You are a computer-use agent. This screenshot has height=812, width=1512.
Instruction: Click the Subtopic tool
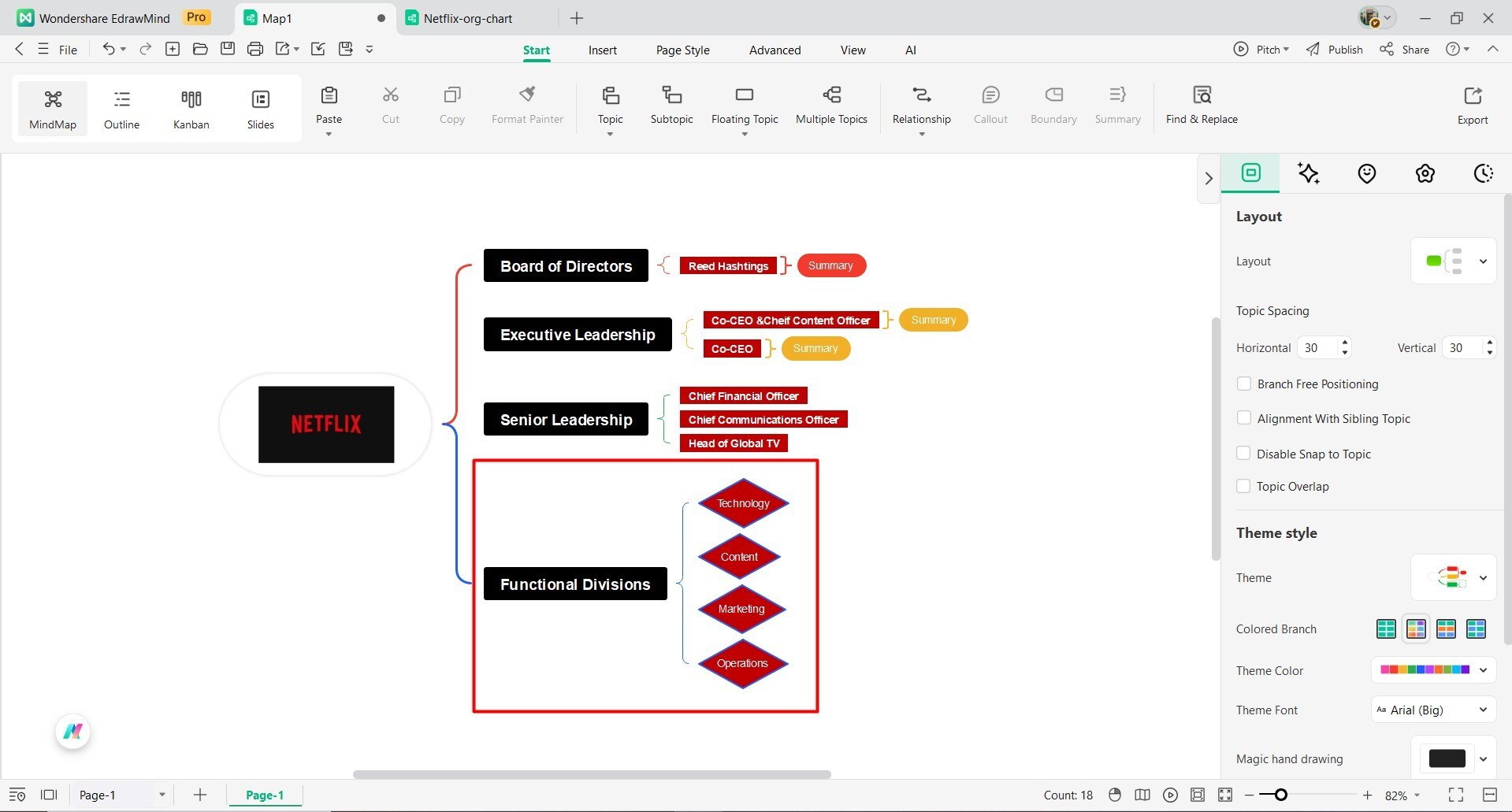coord(671,106)
